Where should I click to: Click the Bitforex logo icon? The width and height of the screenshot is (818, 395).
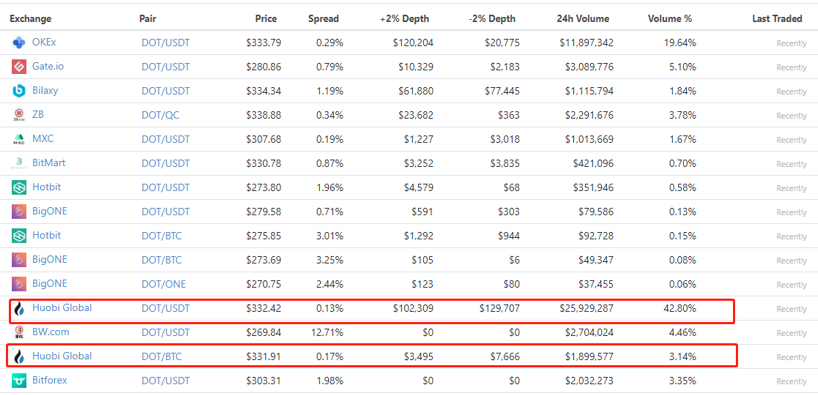pos(19,381)
